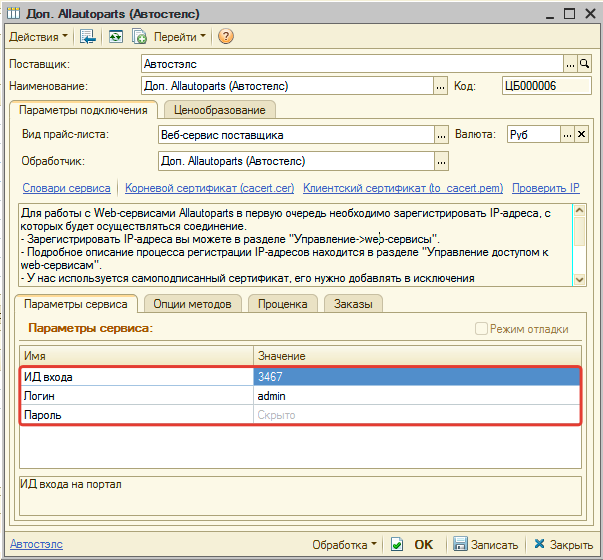Open ellipsis button for Вид прайс-листа

click(441, 135)
